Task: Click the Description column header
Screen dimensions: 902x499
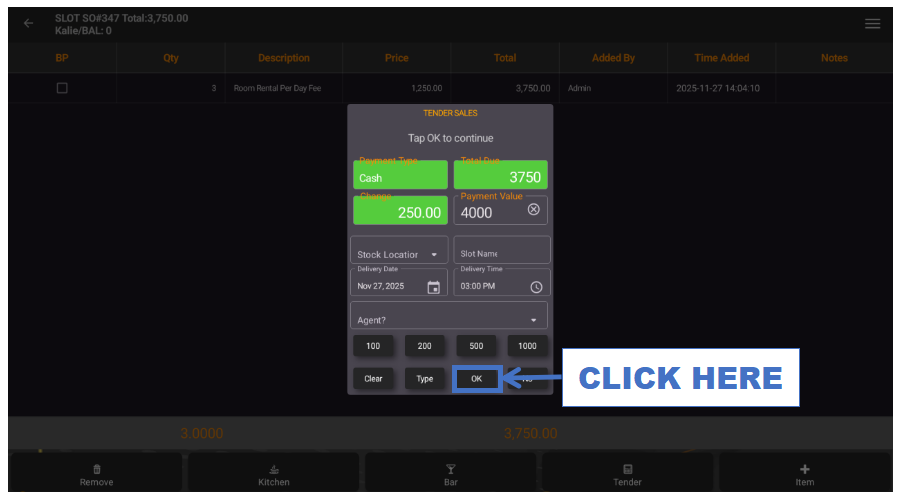Action: click(284, 58)
